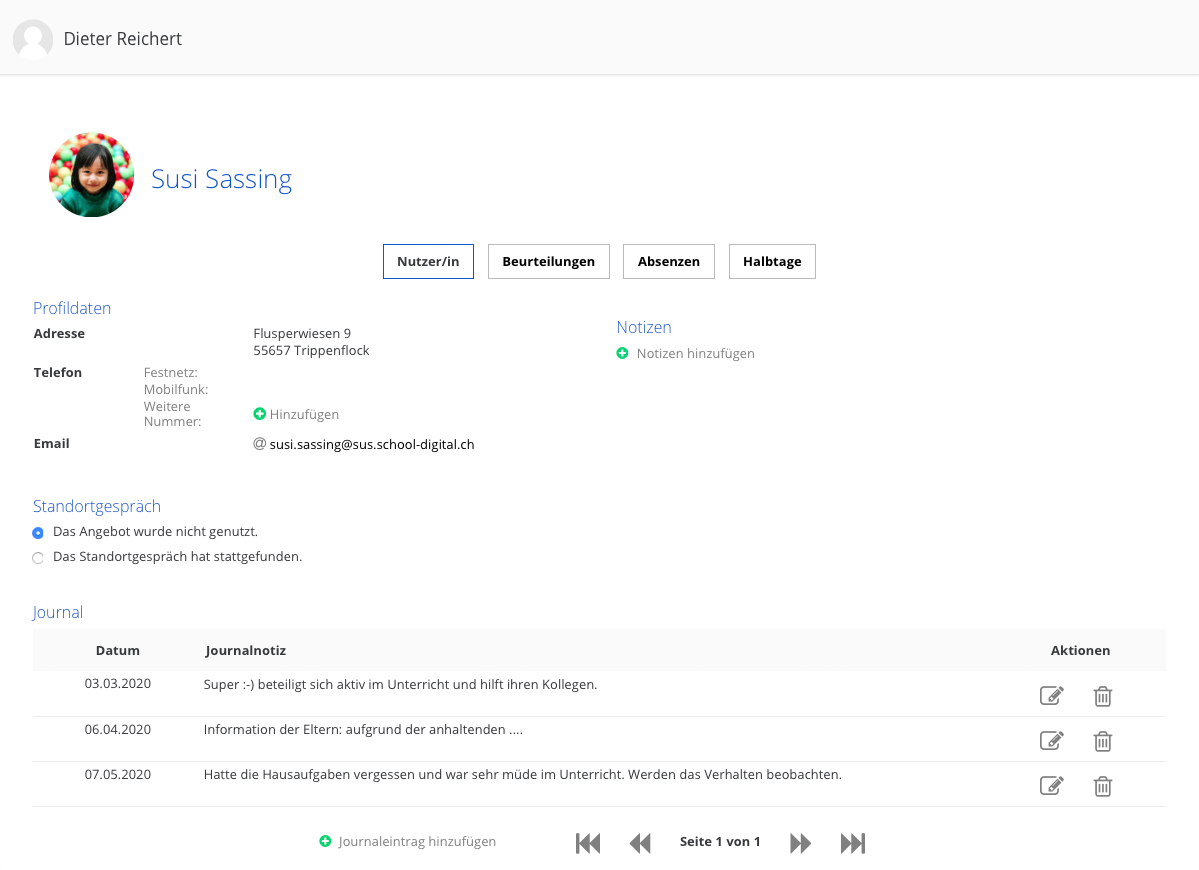Screen dimensions: 1199x870
Task: Click Notizen hinzufügen
Action: [x=686, y=353]
